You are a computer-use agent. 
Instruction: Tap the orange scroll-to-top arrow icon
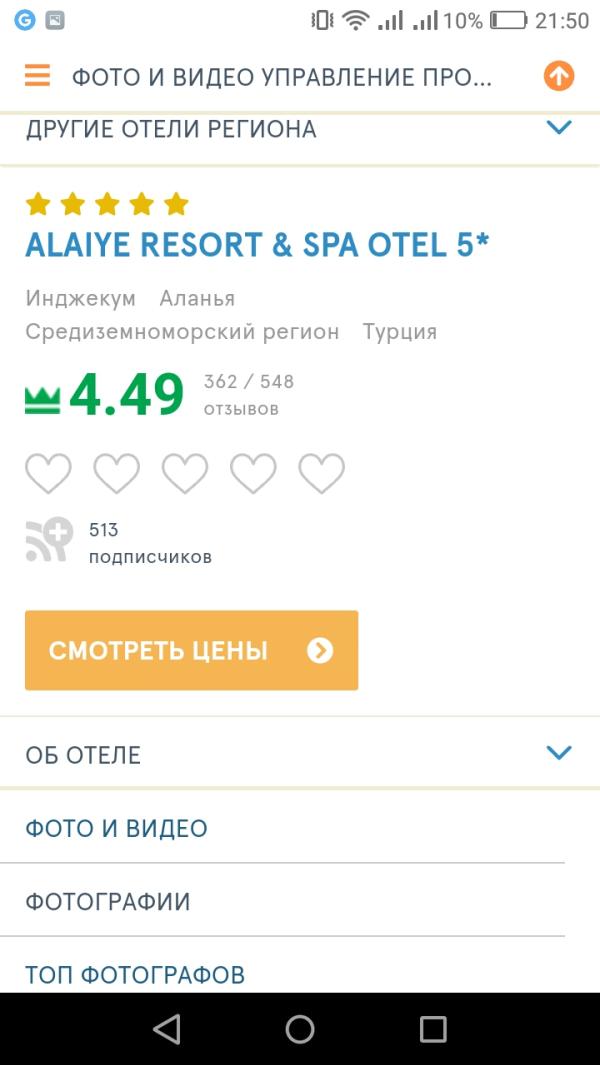559,76
